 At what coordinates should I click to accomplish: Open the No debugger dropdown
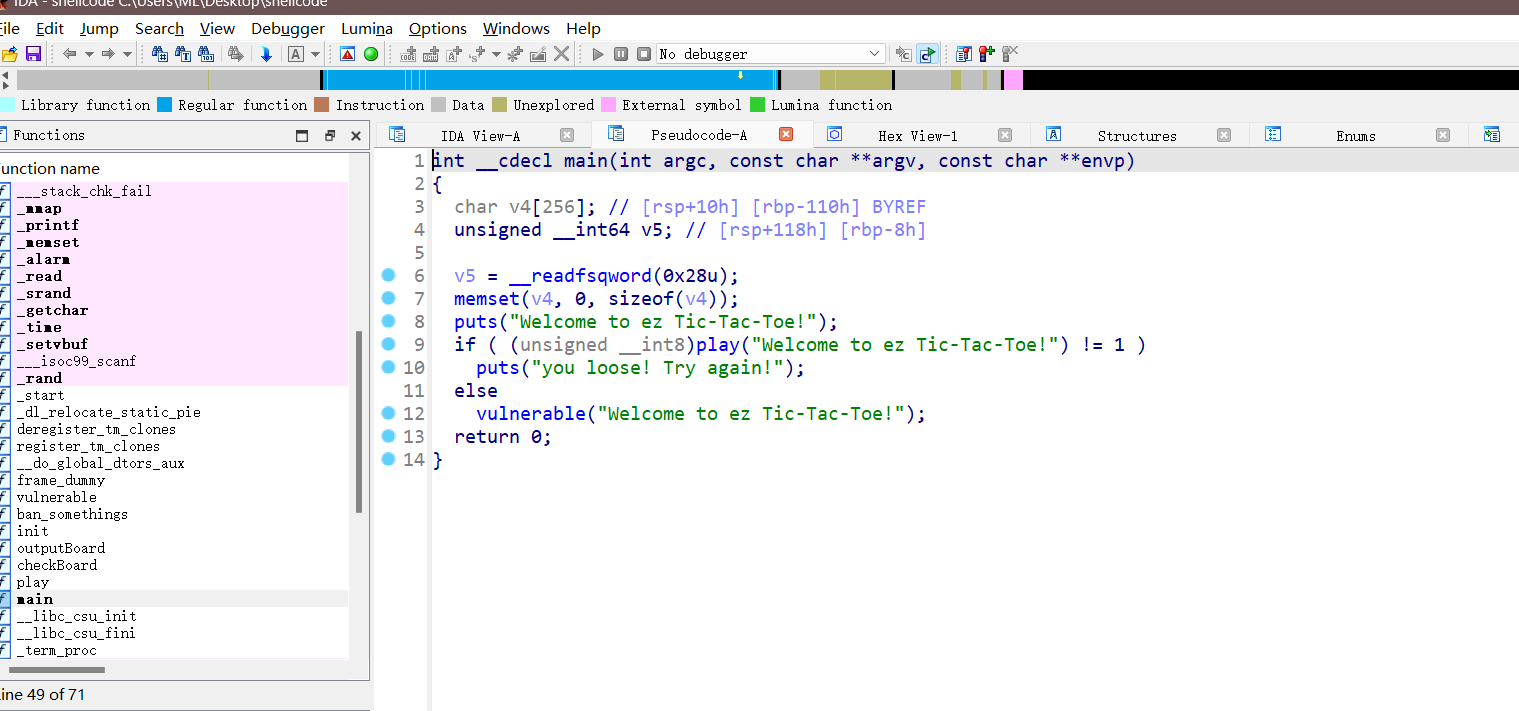[771, 54]
